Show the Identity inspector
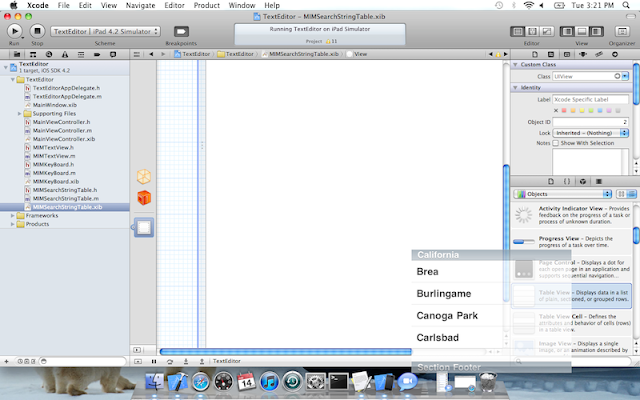The width and height of the screenshot is (640, 400). (x=567, y=54)
